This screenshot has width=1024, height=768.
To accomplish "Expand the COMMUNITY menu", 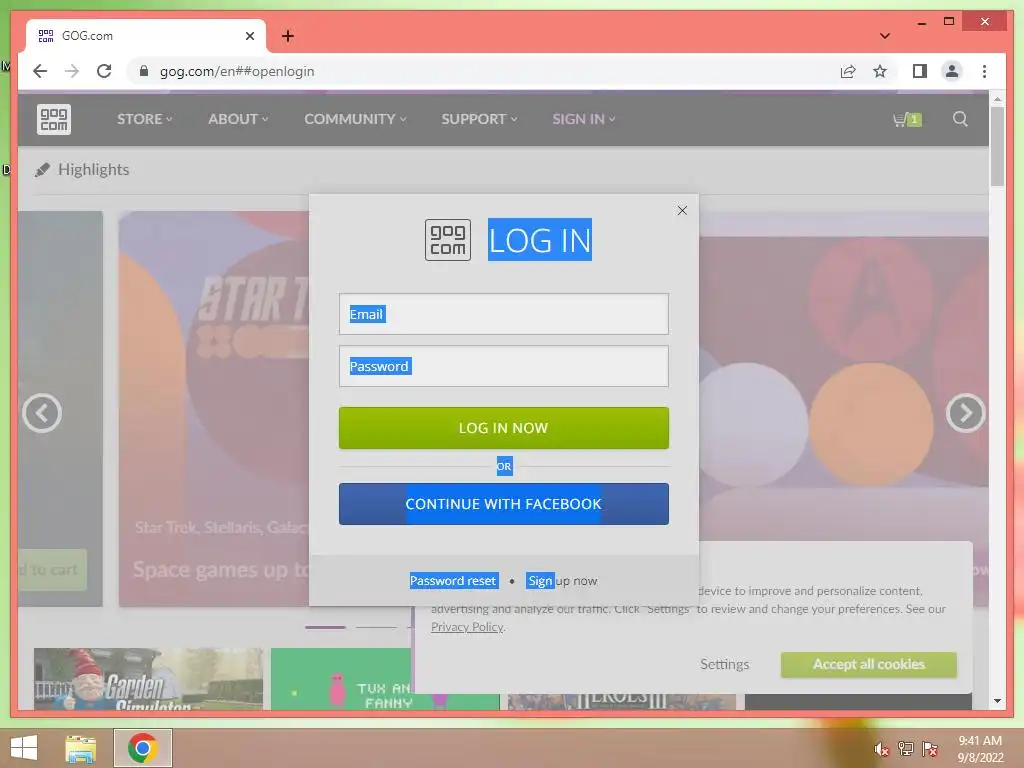I will (355, 119).
